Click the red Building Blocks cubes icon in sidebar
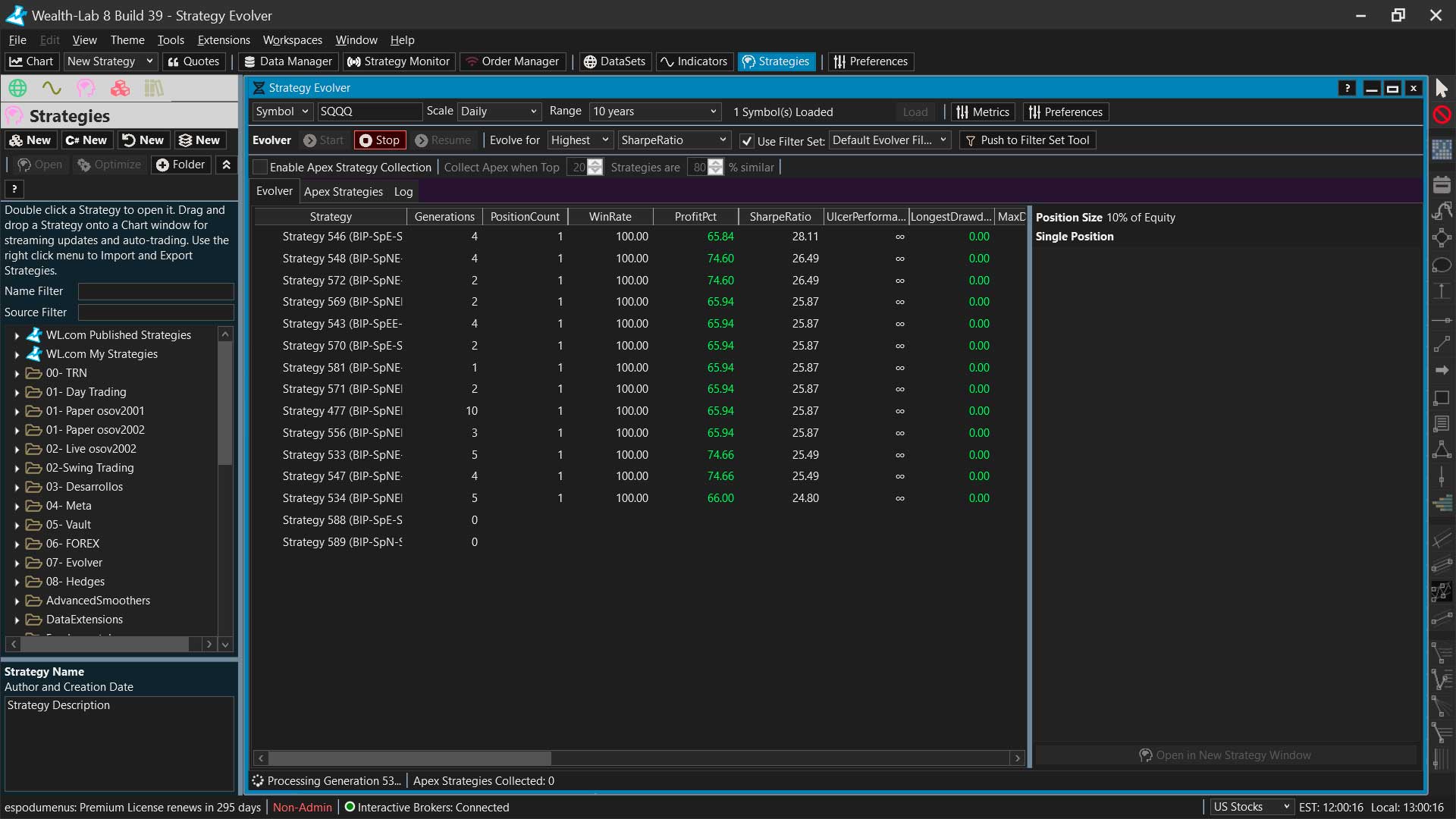1456x819 pixels. coord(120,88)
